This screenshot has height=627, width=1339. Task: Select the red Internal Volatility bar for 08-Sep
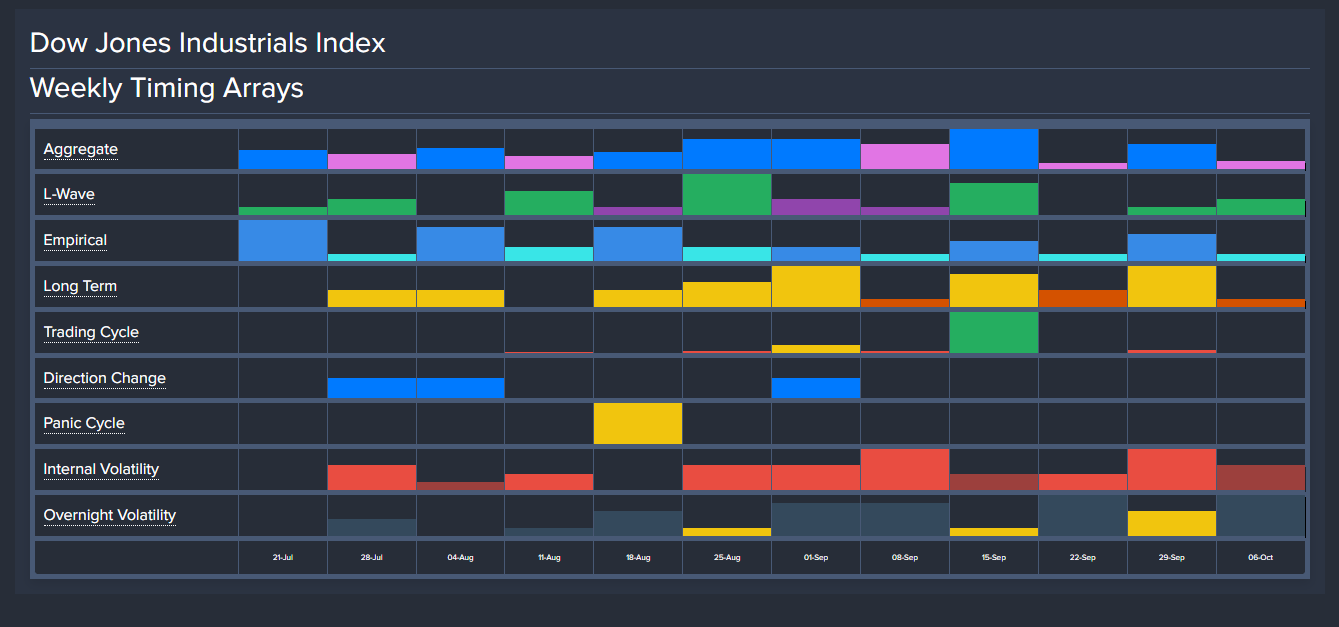tap(905, 470)
